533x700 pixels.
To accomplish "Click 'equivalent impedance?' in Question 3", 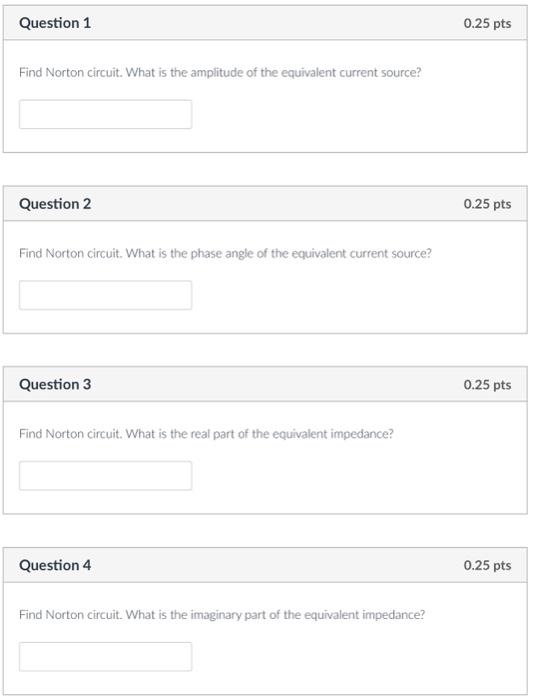I will 333,434.
